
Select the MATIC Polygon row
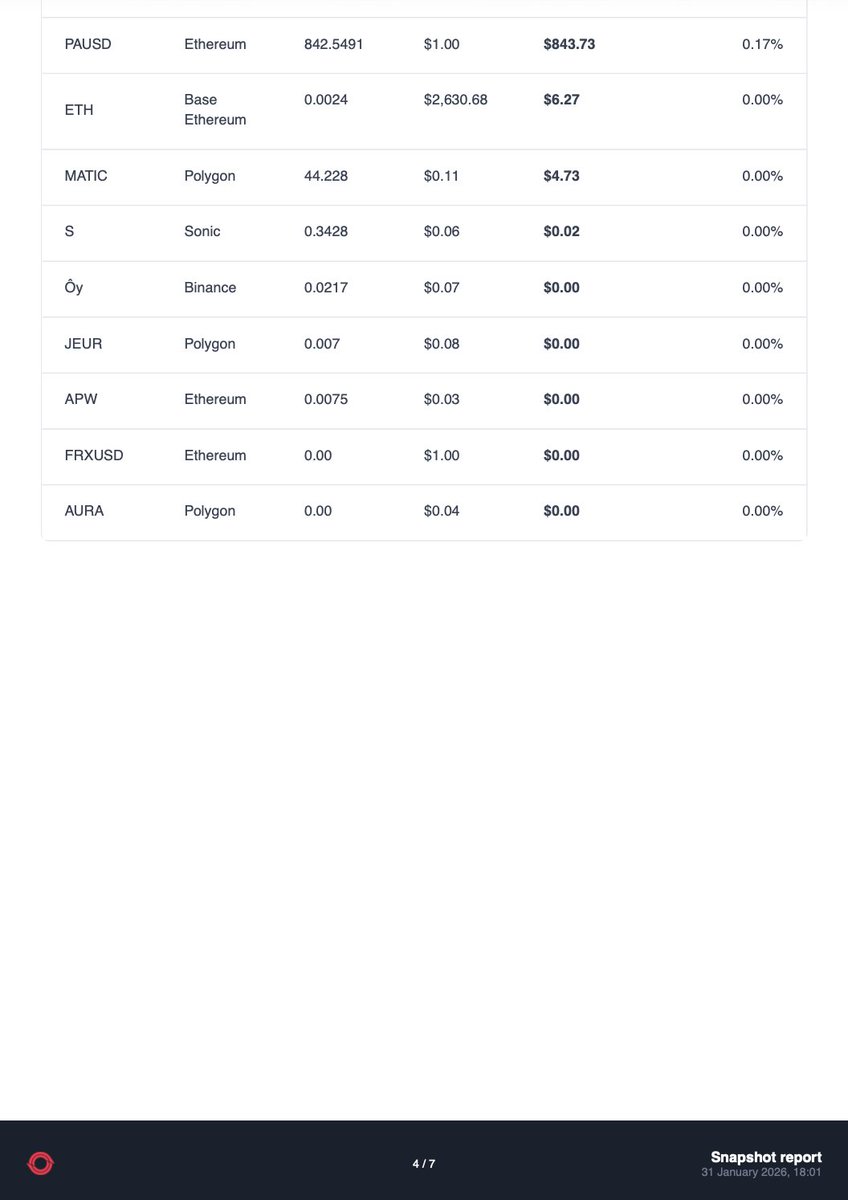point(424,176)
